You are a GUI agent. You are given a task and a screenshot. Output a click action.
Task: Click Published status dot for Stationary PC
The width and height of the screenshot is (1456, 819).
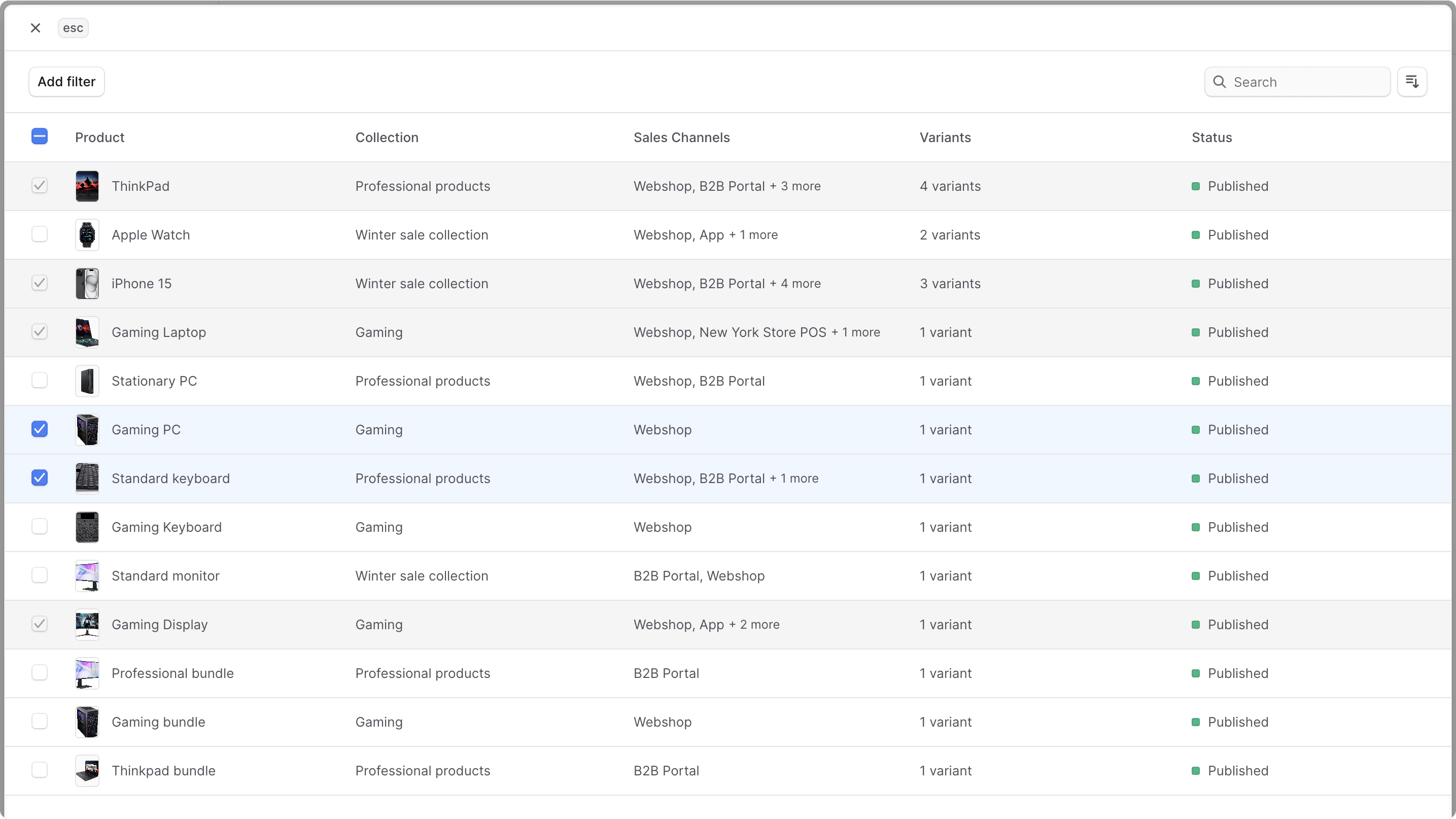point(1195,381)
